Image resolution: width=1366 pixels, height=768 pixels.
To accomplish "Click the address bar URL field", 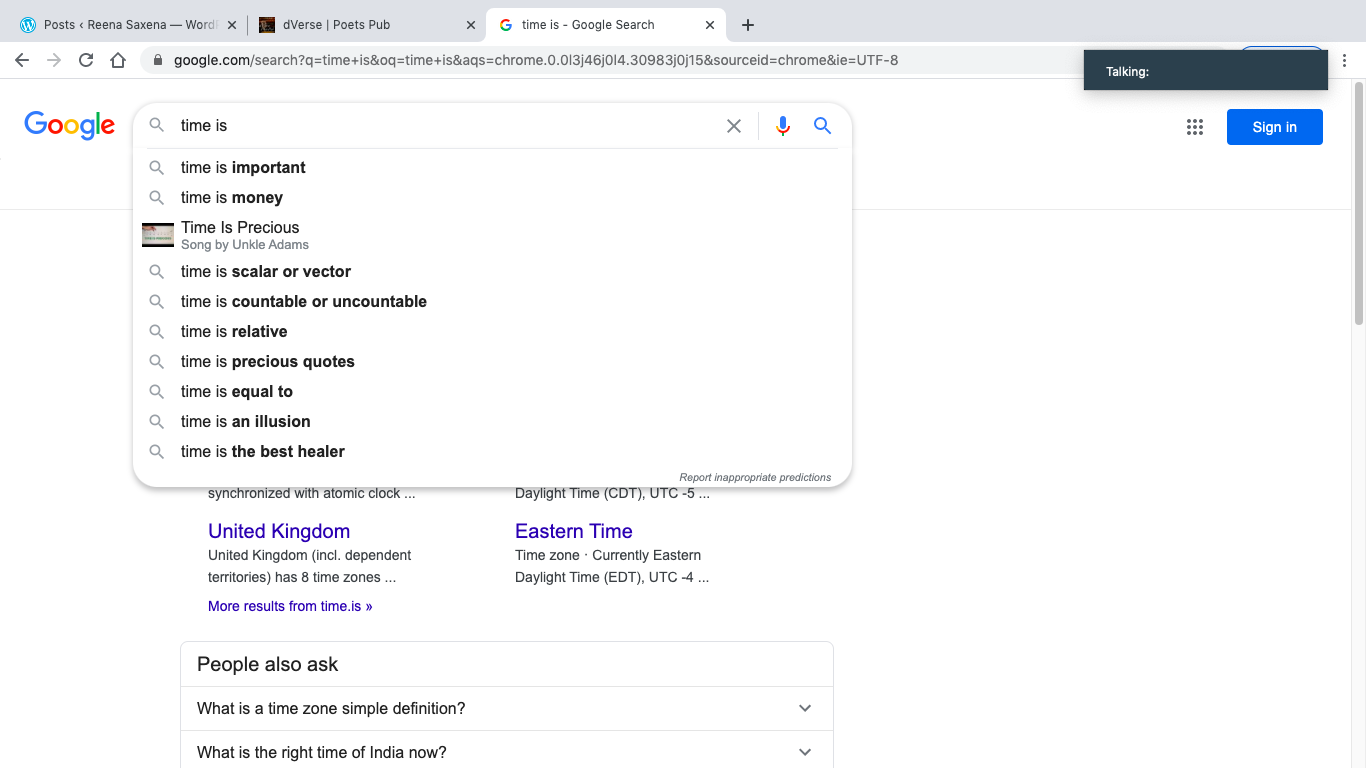I will coord(535,60).
